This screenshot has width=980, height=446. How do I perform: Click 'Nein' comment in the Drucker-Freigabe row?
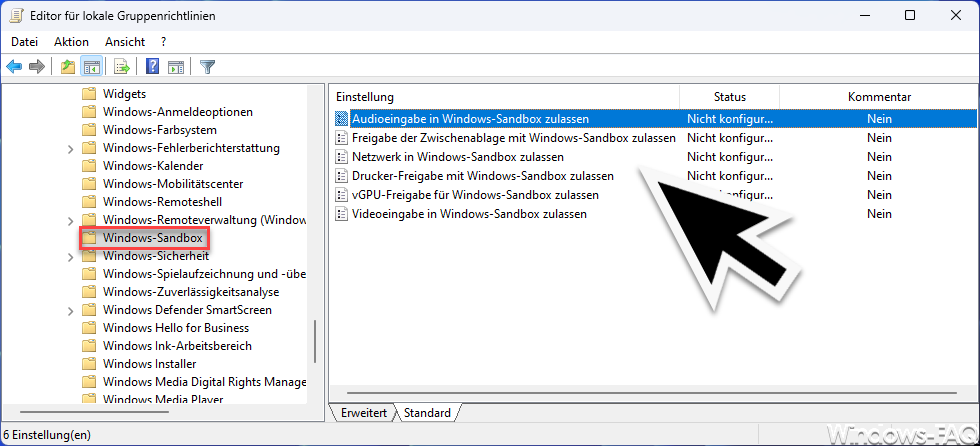click(879, 176)
